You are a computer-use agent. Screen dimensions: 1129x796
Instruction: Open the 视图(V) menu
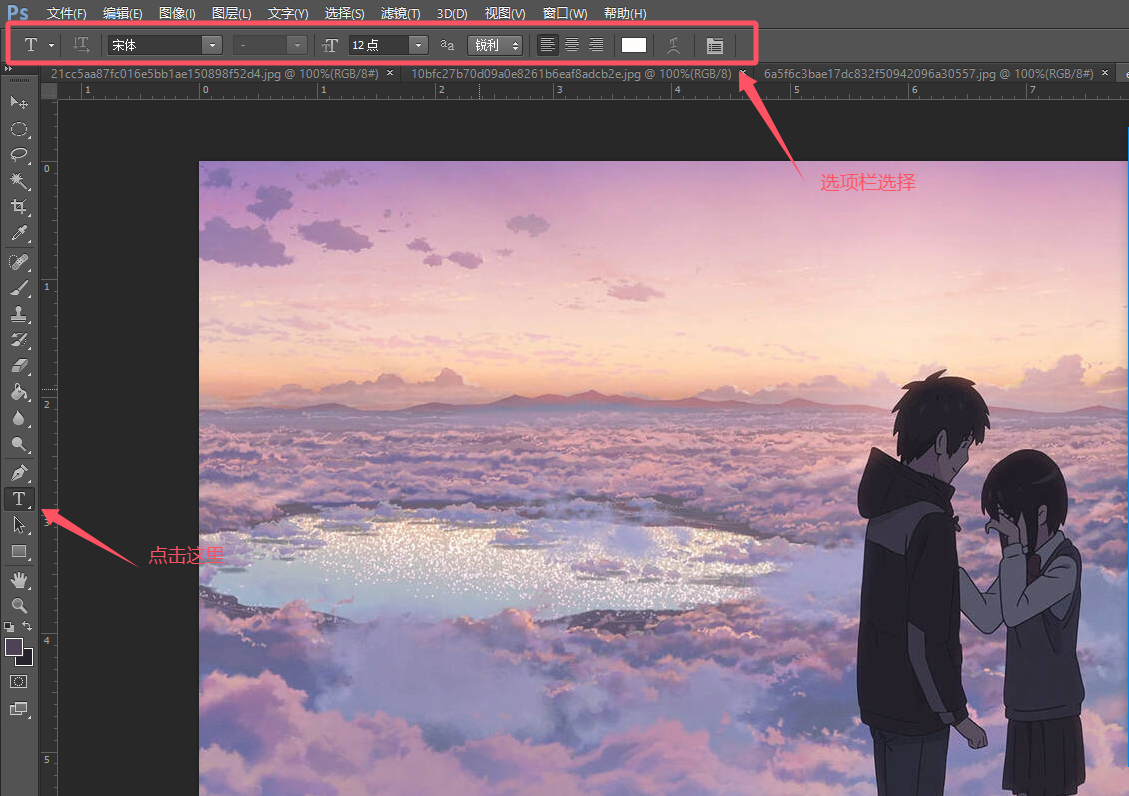pos(505,14)
